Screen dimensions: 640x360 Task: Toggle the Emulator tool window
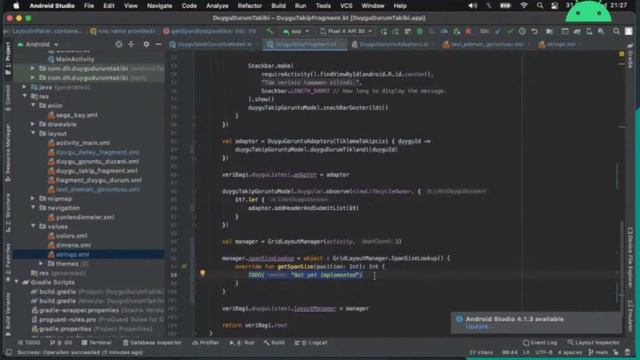click(x=630, y=316)
